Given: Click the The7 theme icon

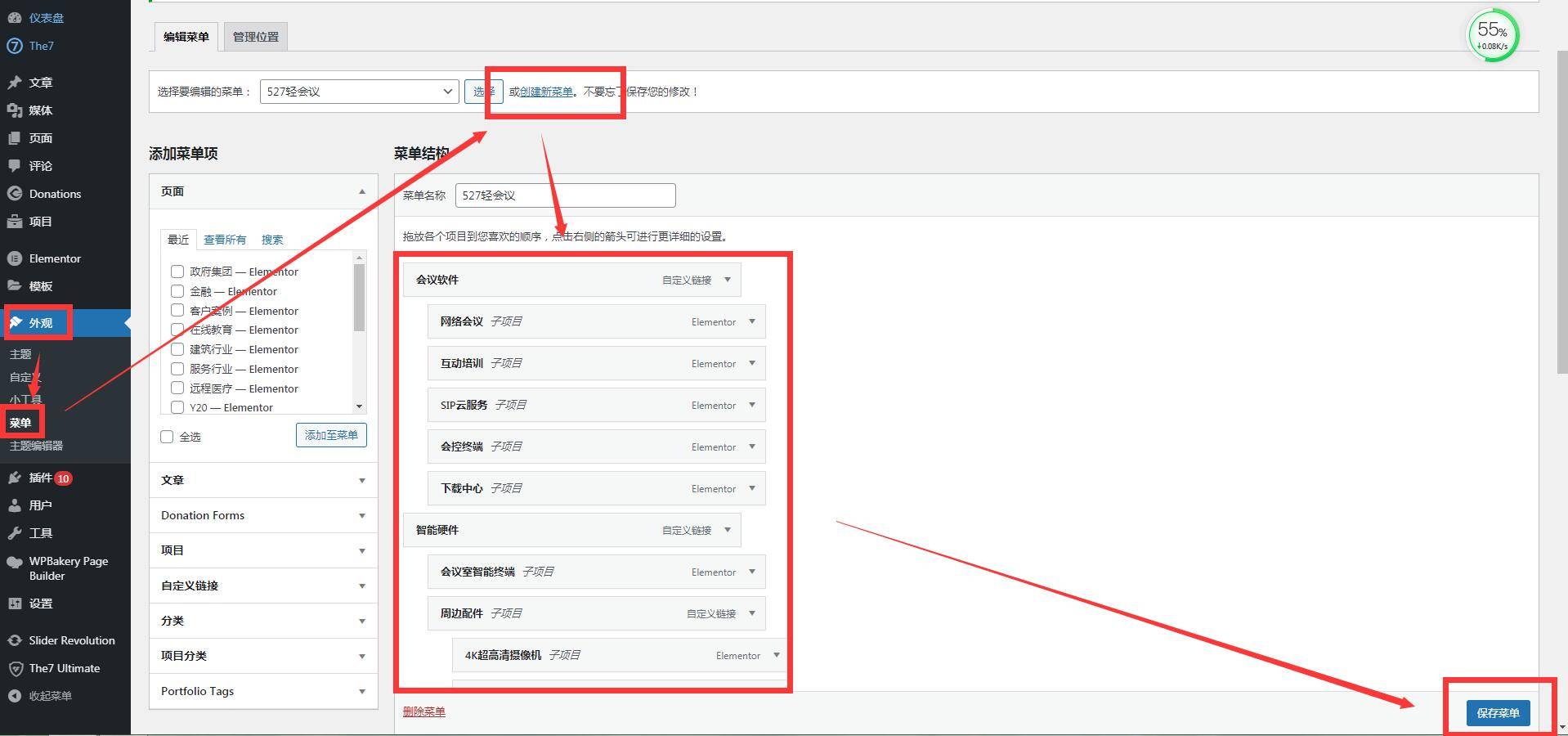Looking at the screenshot, I should [14, 46].
